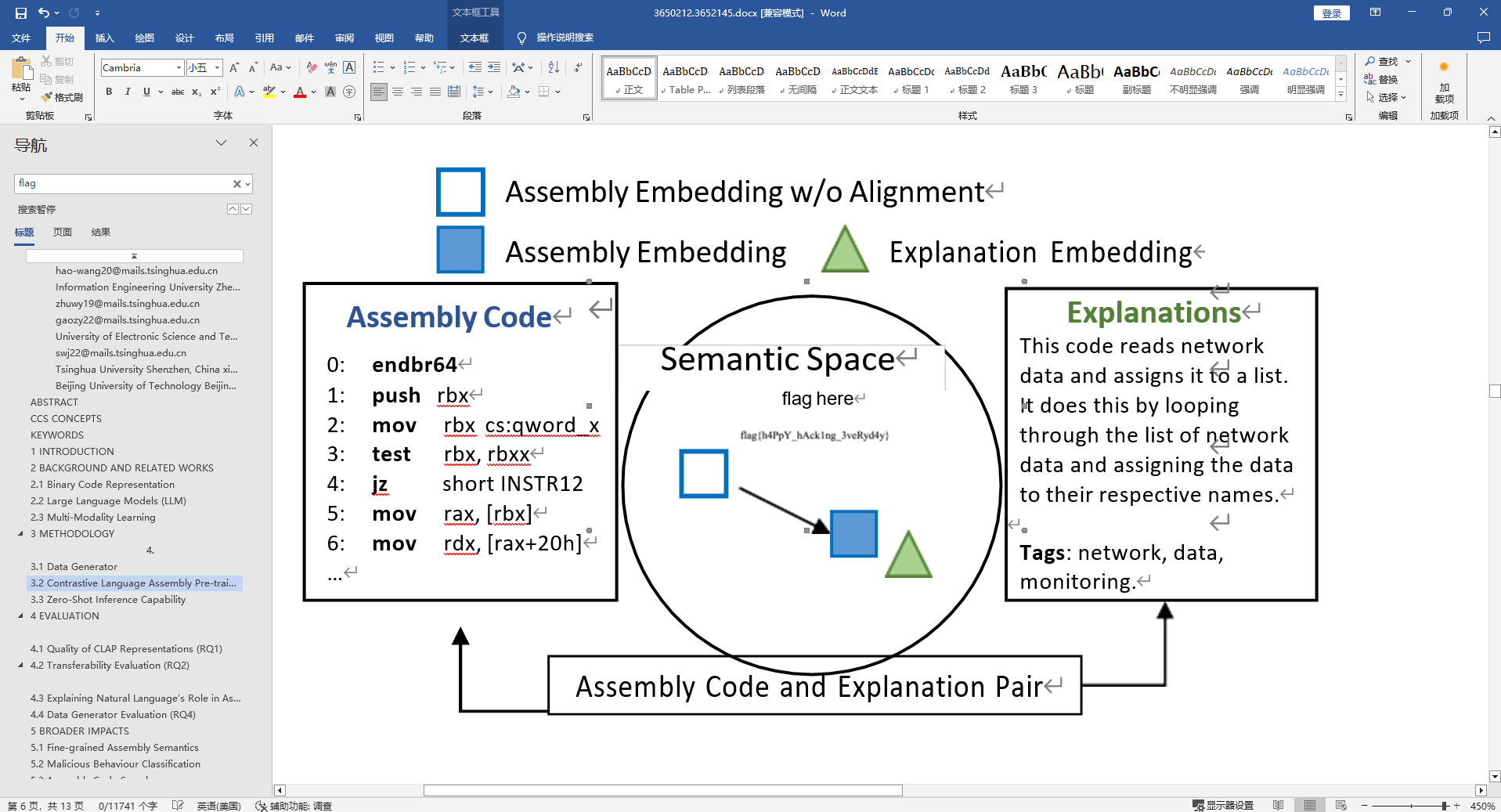1501x812 pixels.
Task: Open the display settings (显示器设置) button
Action: click(x=1223, y=805)
